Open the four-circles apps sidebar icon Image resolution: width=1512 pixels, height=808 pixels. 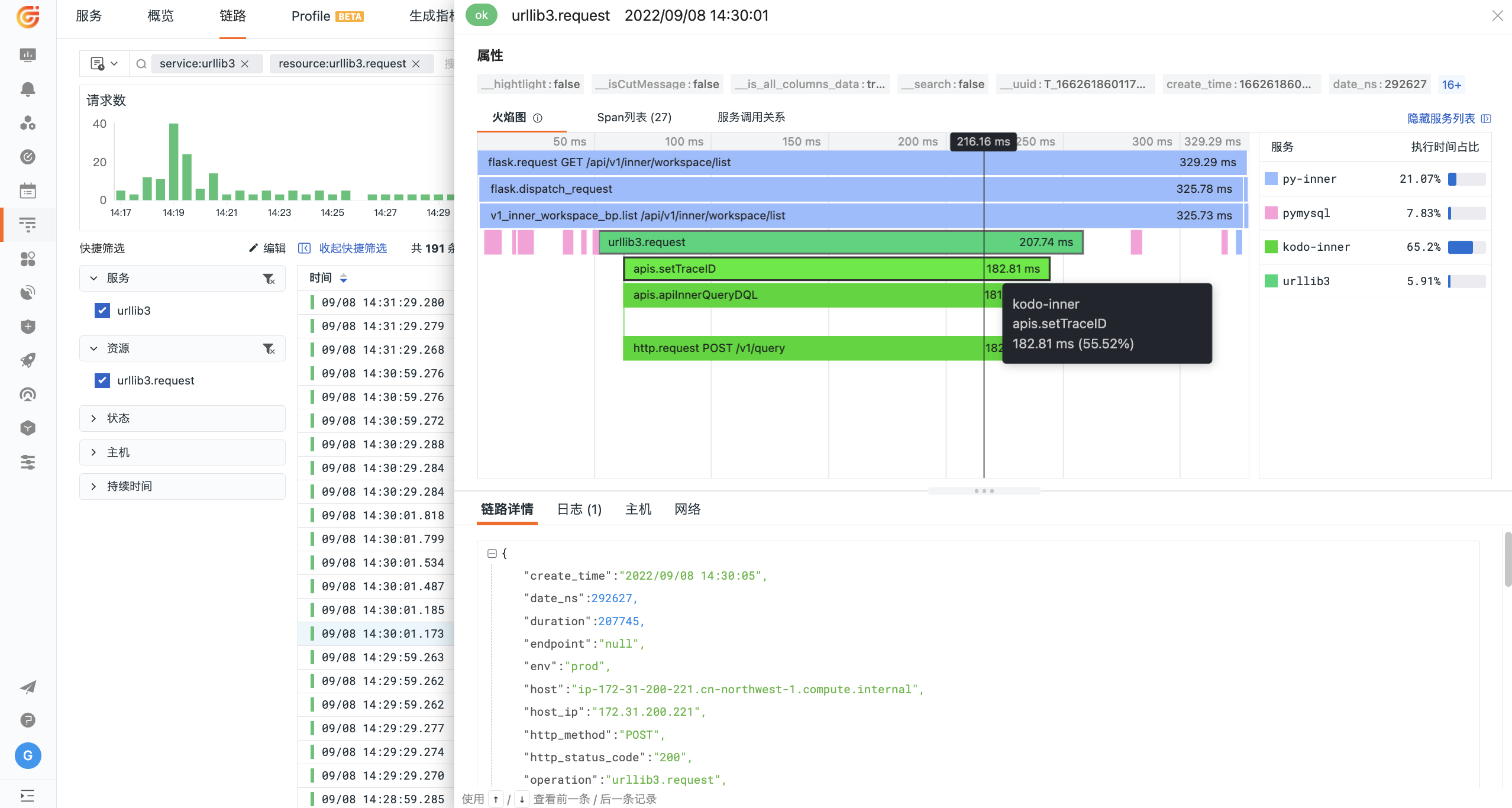tap(28, 259)
